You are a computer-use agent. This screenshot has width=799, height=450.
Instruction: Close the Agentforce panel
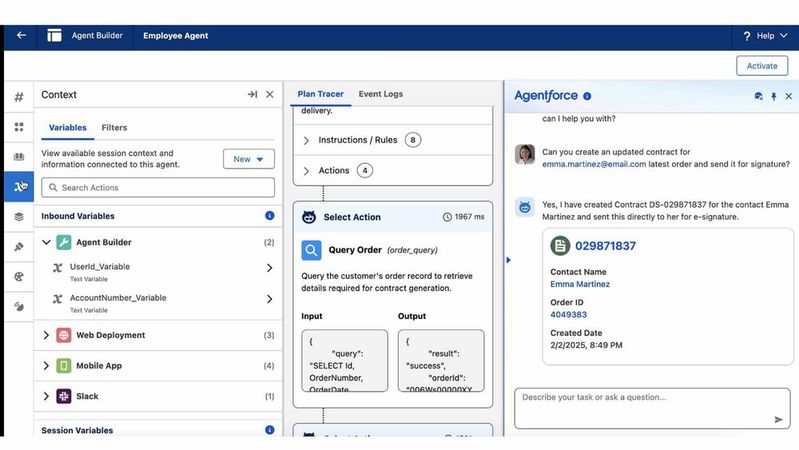pyautogui.click(x=788, y=96)
